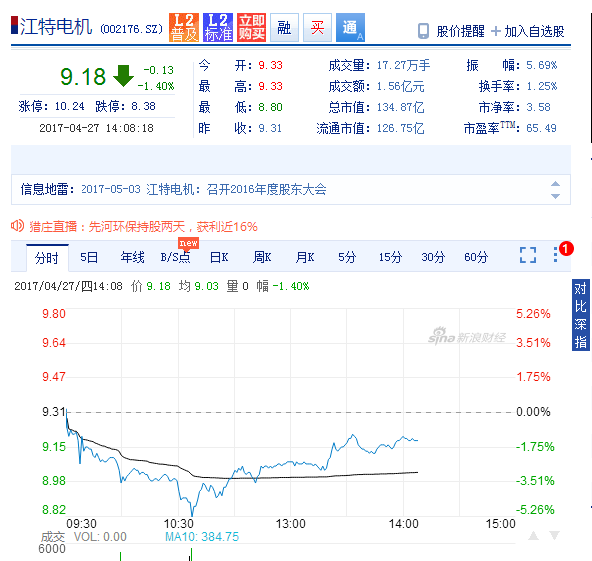Toggle the 对比深指 comparison panel
Screen dimensions: 592x561
[x=581, y=315]
